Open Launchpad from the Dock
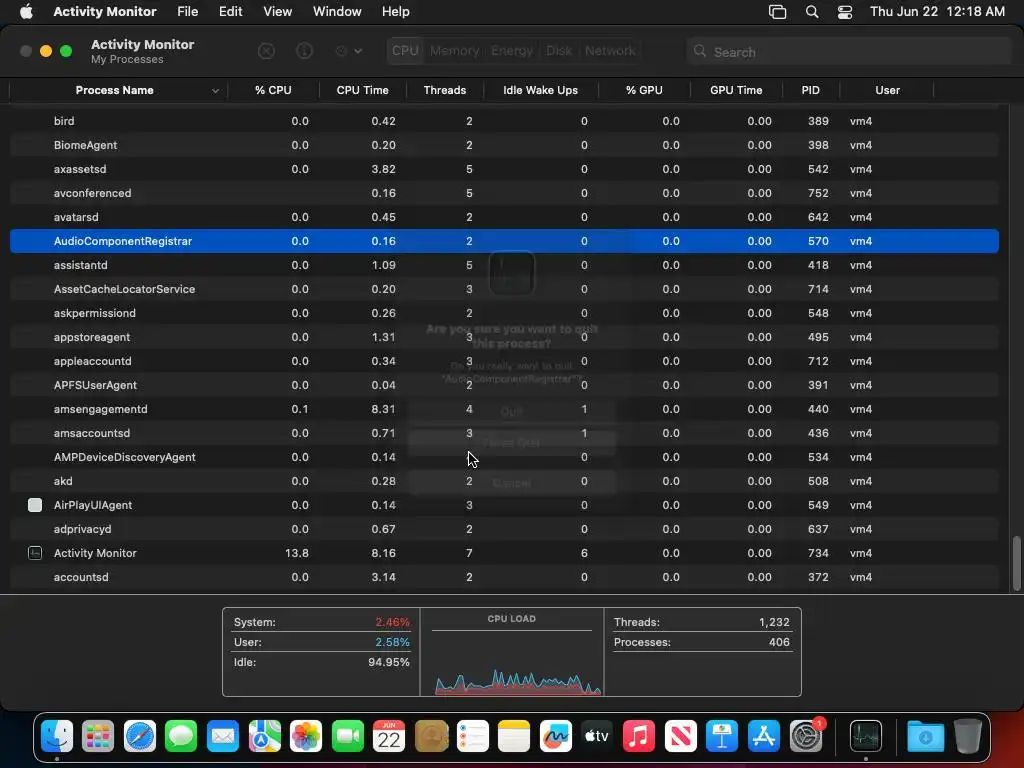 pos(98,737)
